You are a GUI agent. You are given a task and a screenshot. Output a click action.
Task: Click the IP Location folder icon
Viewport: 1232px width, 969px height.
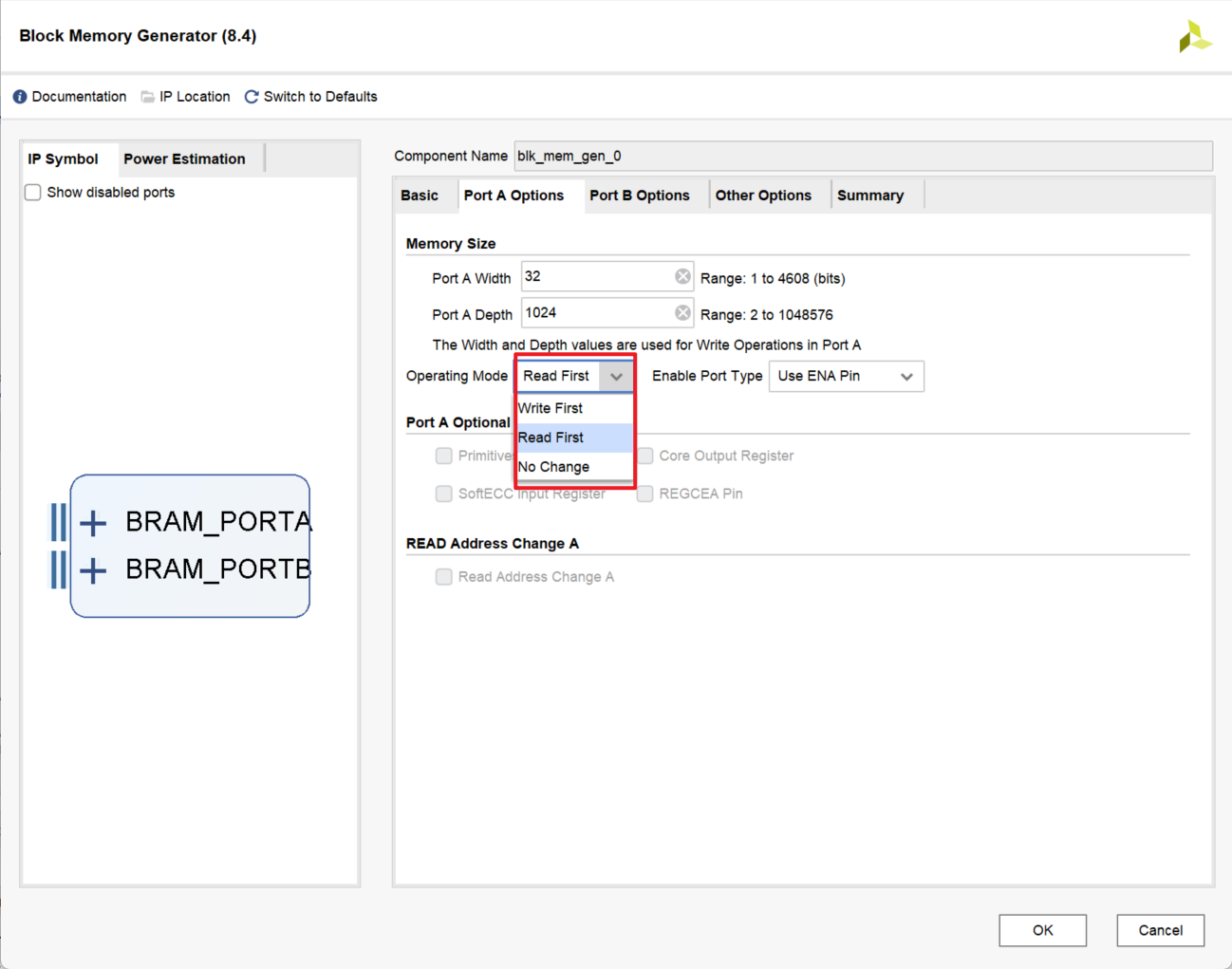147,97
